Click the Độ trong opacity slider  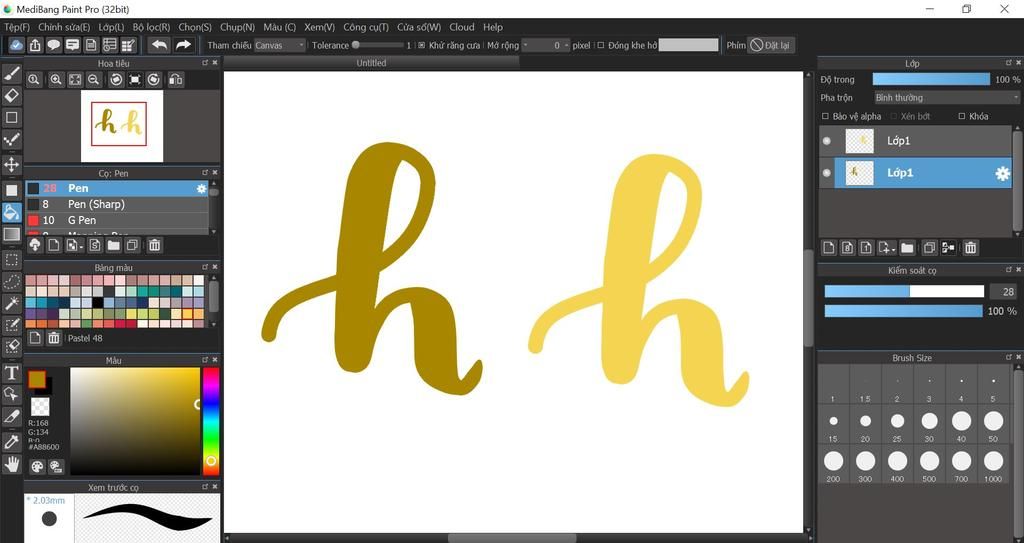tap(931, 79)
